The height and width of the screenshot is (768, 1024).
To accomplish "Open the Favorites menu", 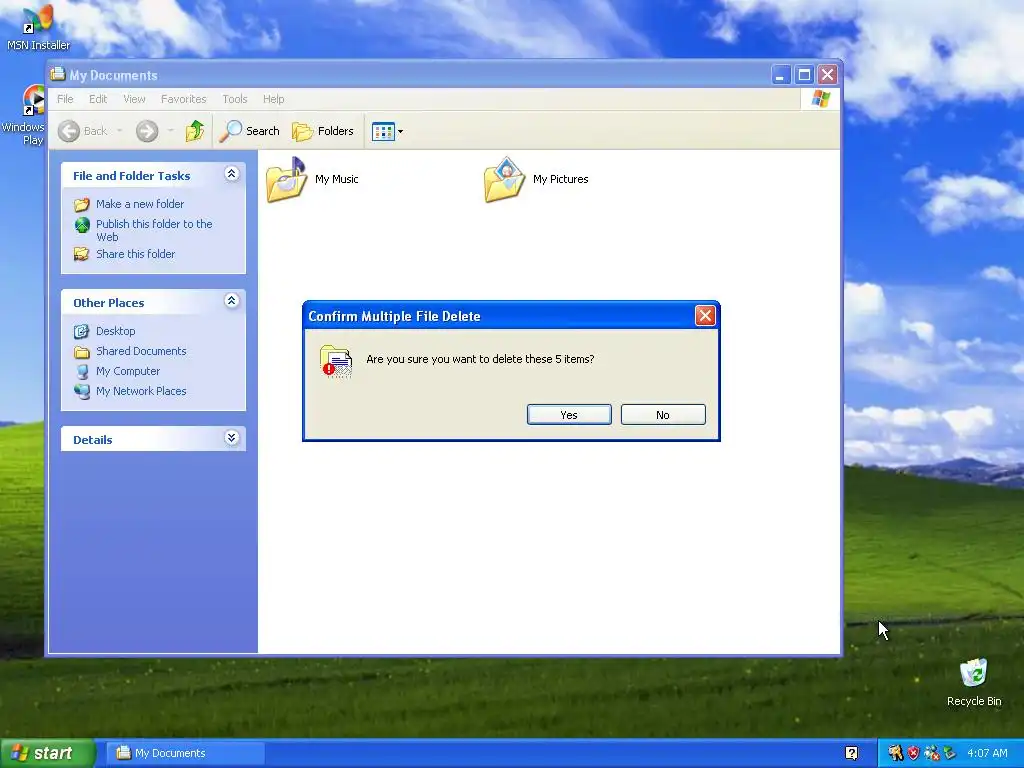I will (x=184, y=99).
